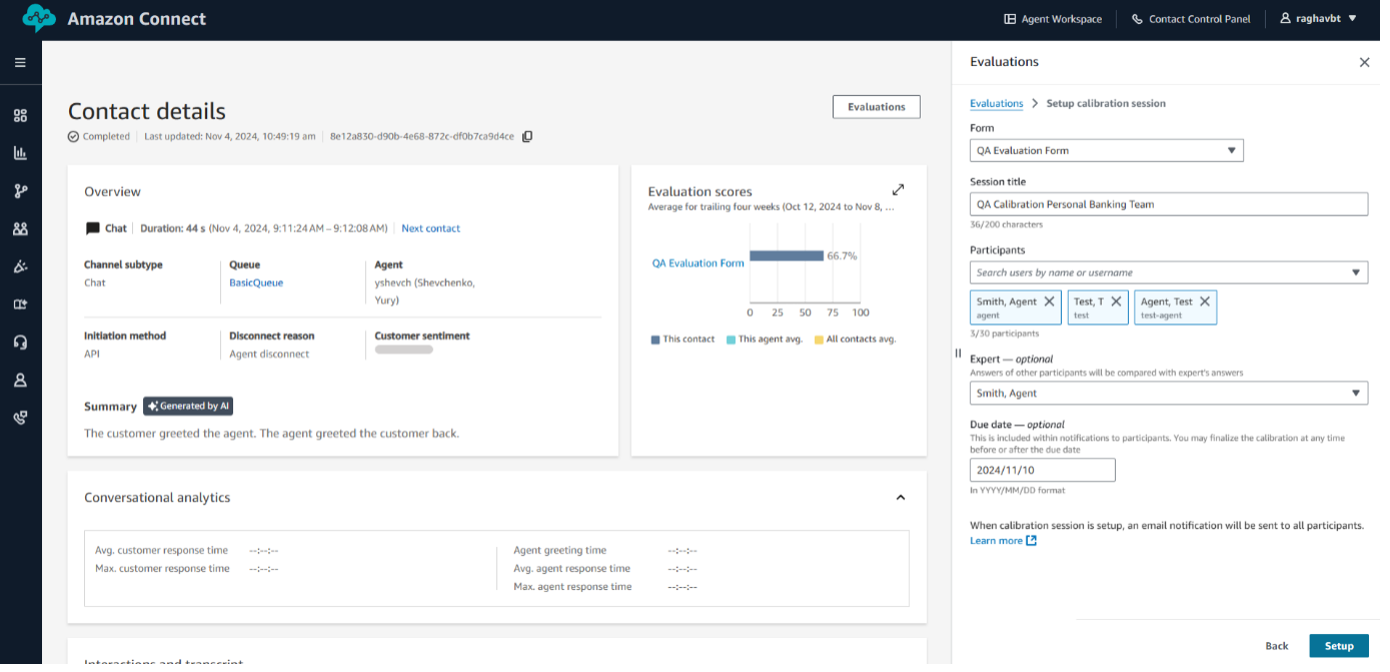Collapse the Conversational analytics section

coord(900,498)
